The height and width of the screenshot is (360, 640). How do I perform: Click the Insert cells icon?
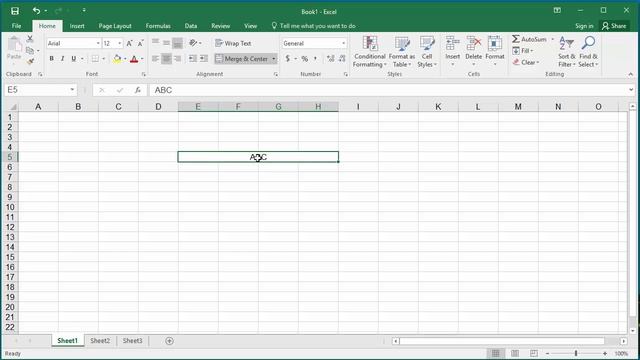452,43
